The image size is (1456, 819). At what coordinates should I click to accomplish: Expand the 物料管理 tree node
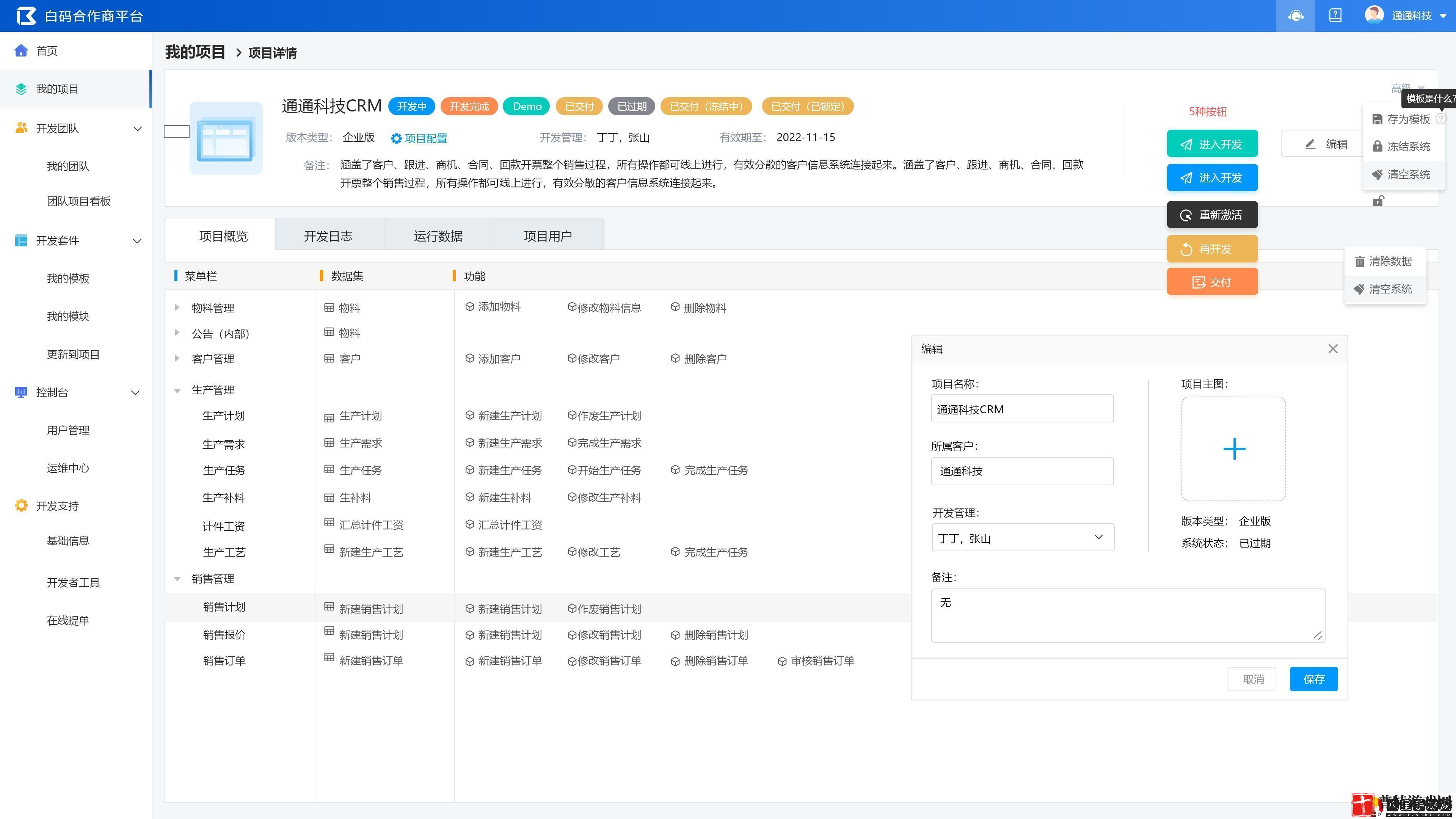177,308
